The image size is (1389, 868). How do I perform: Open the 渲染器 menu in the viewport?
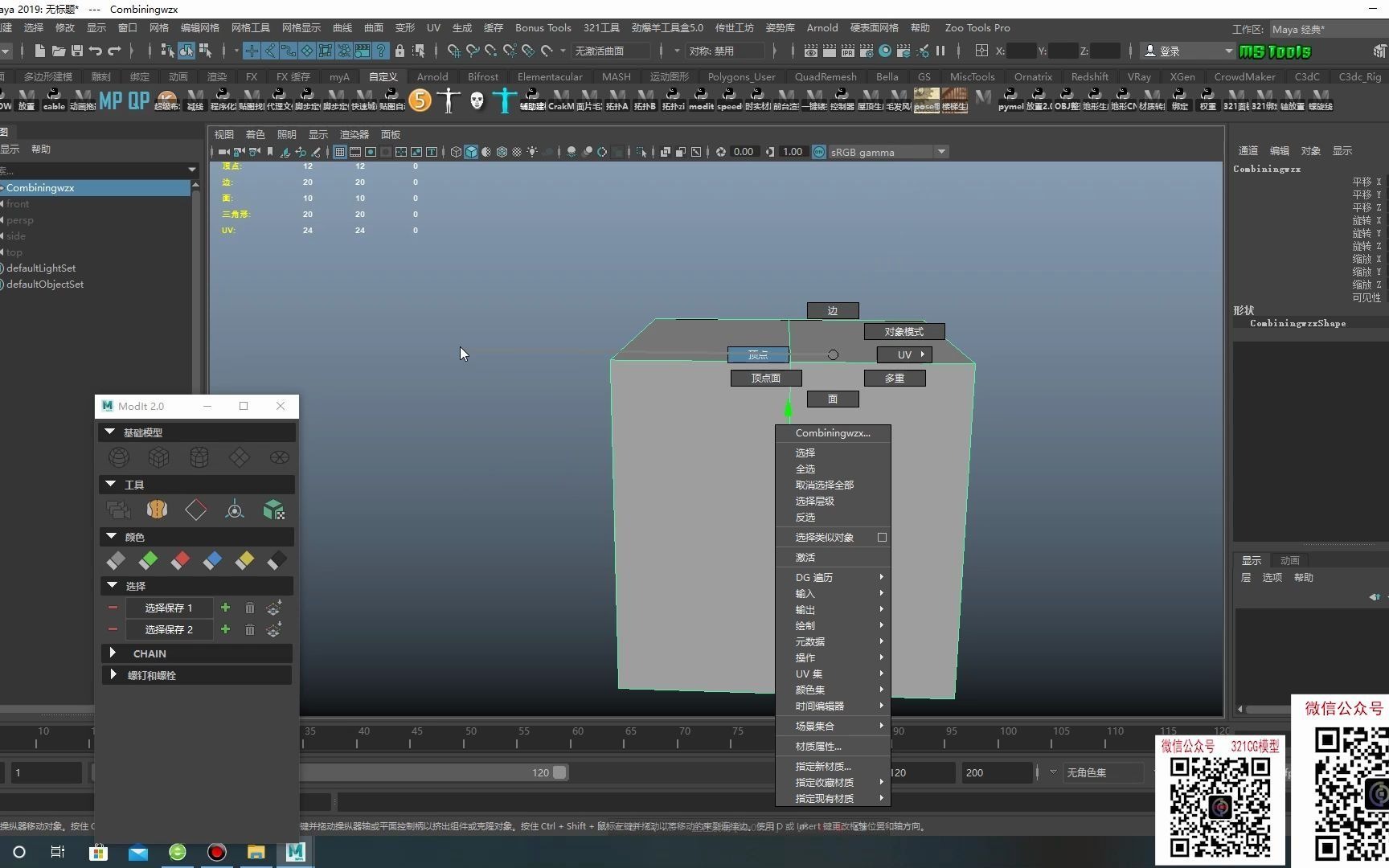(354, 134)
